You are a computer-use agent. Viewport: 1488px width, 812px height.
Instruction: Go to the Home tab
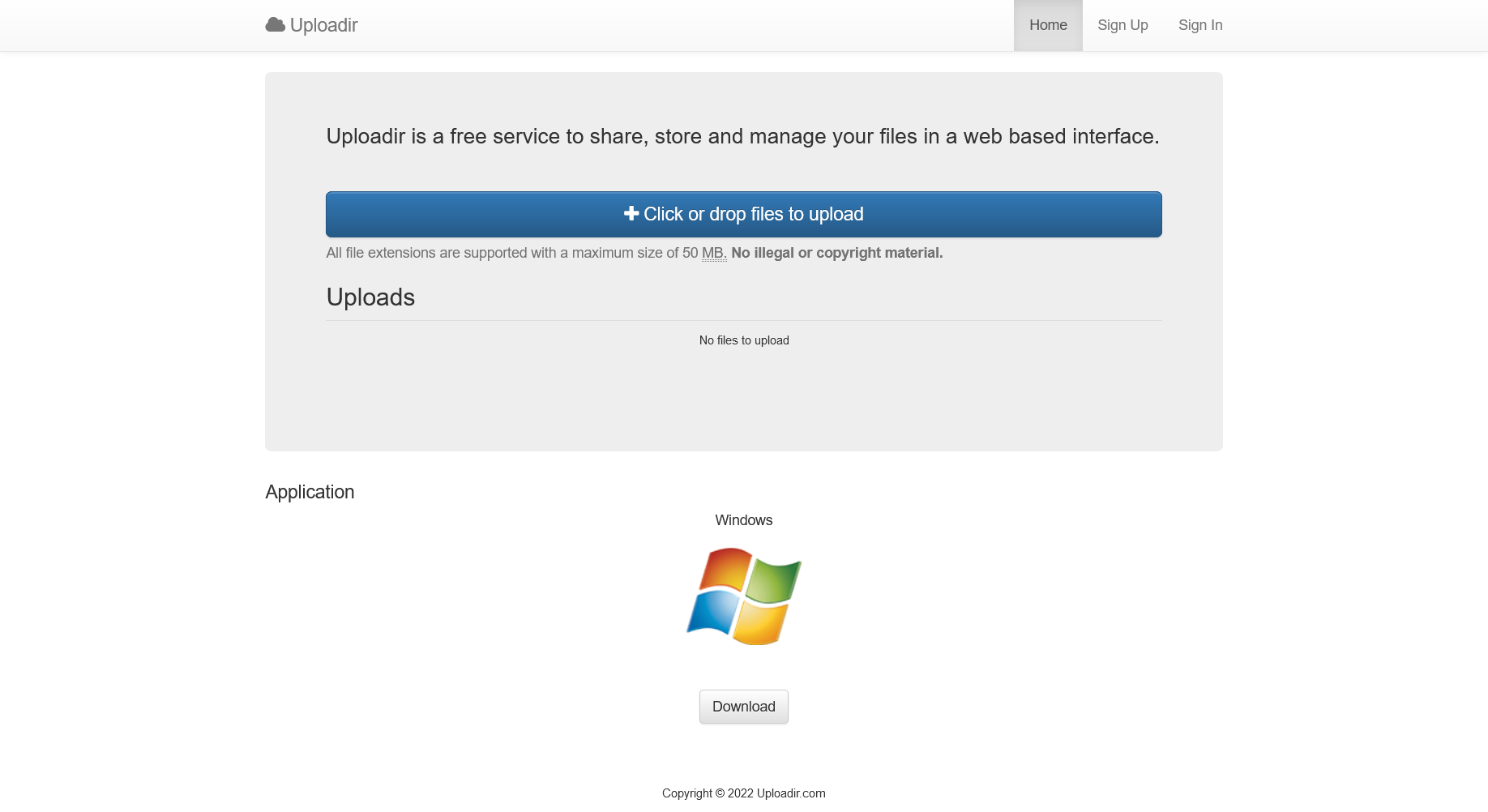1048,25
